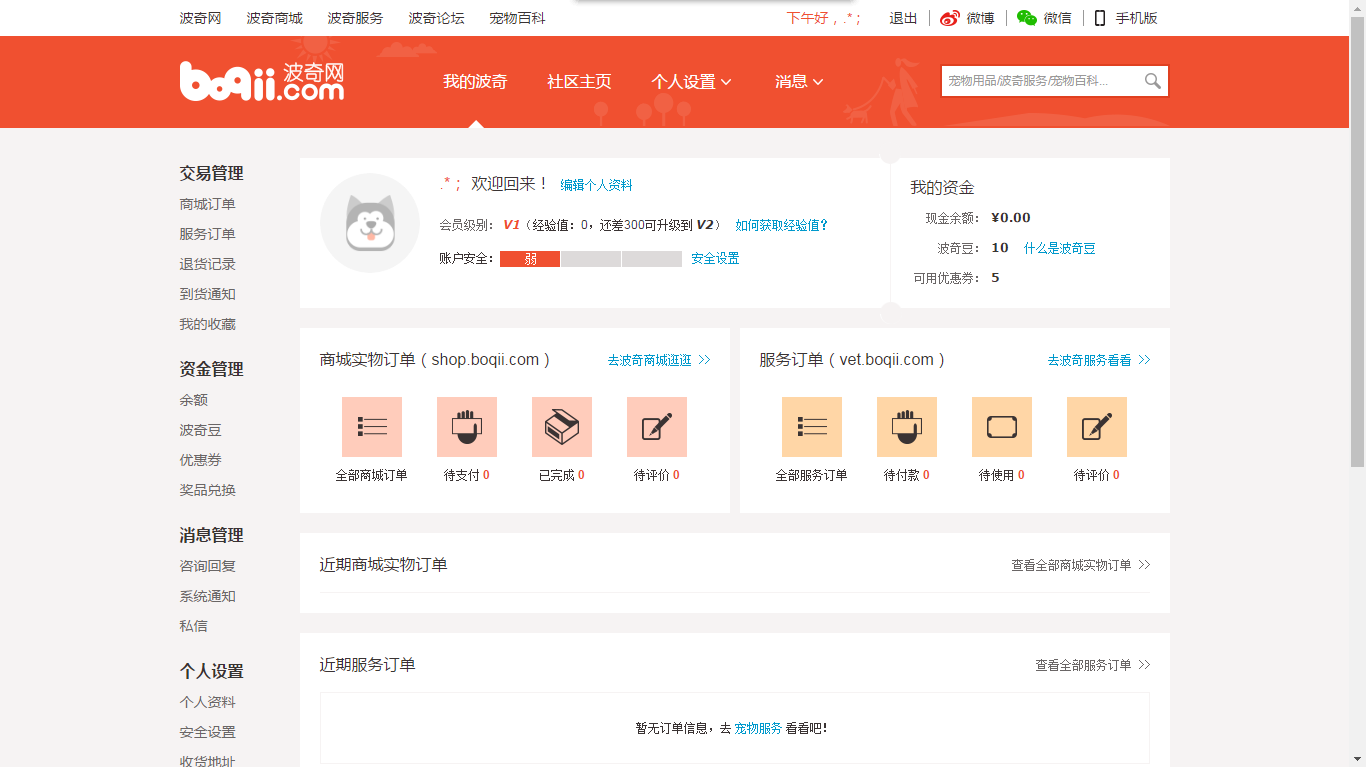The image size is (1366, 767).
Task: Focus the search input field
Action: coord(1041,81)
